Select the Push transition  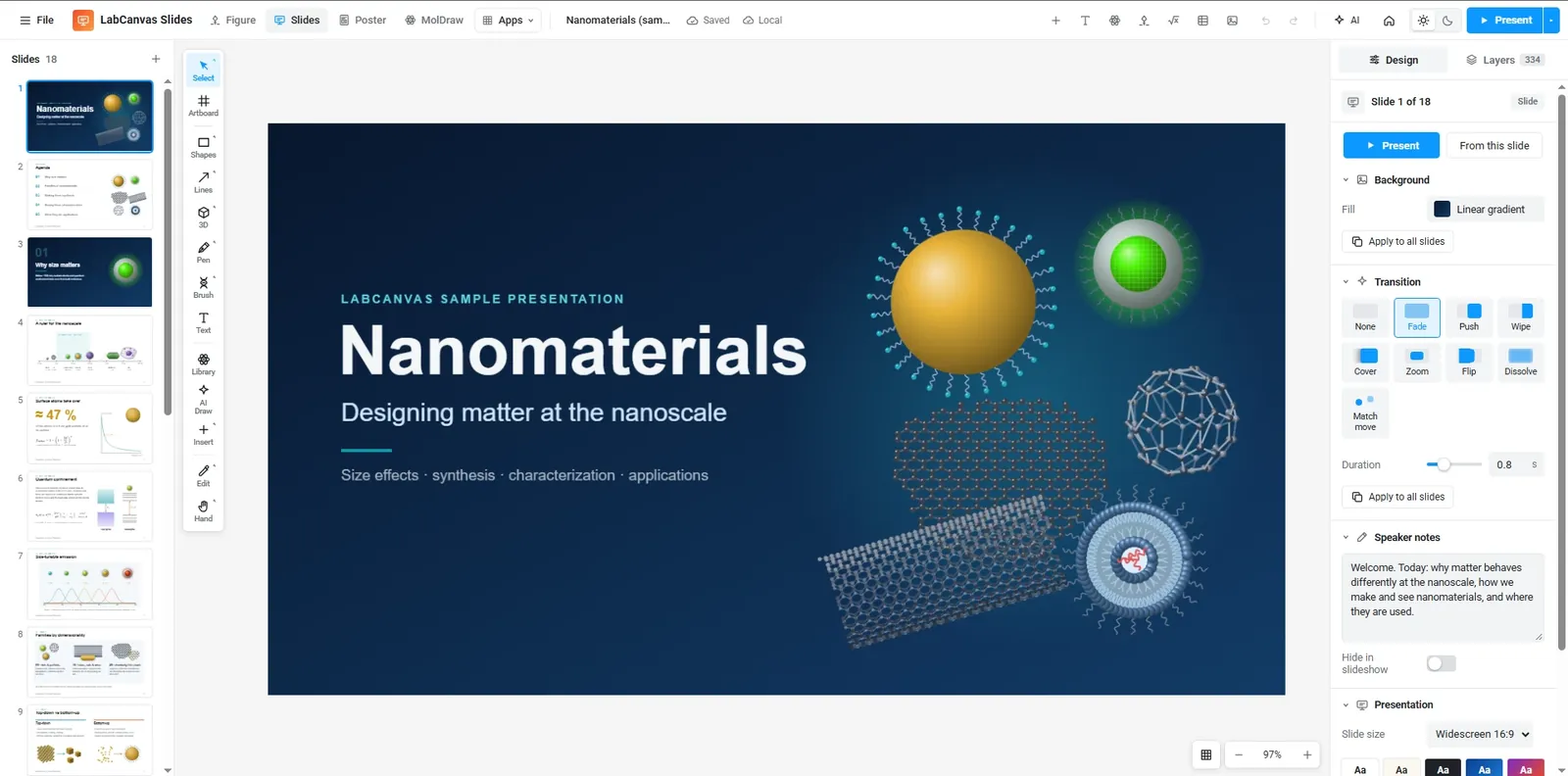1469,317
